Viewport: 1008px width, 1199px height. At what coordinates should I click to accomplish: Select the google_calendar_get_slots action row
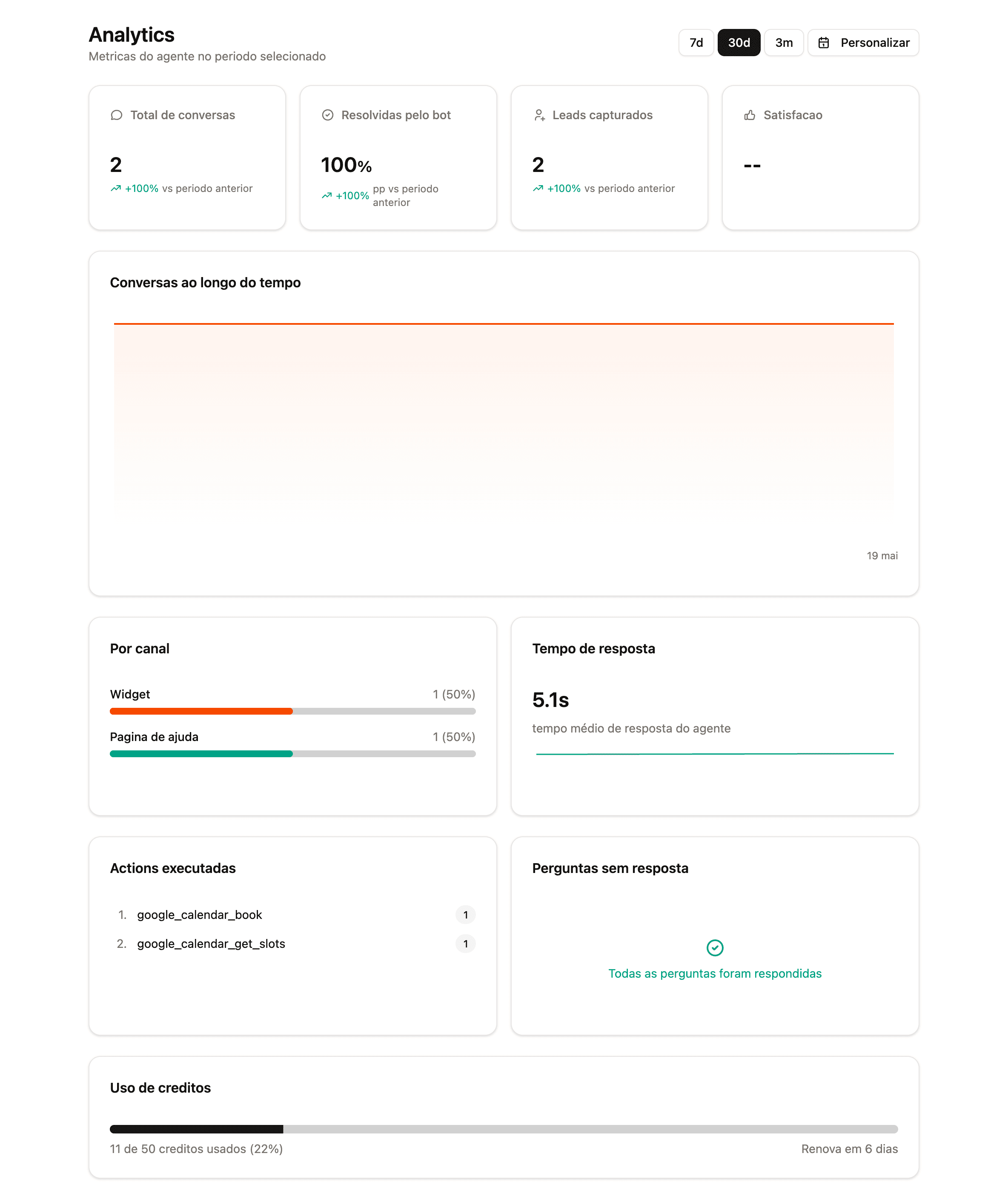point(292,944)
